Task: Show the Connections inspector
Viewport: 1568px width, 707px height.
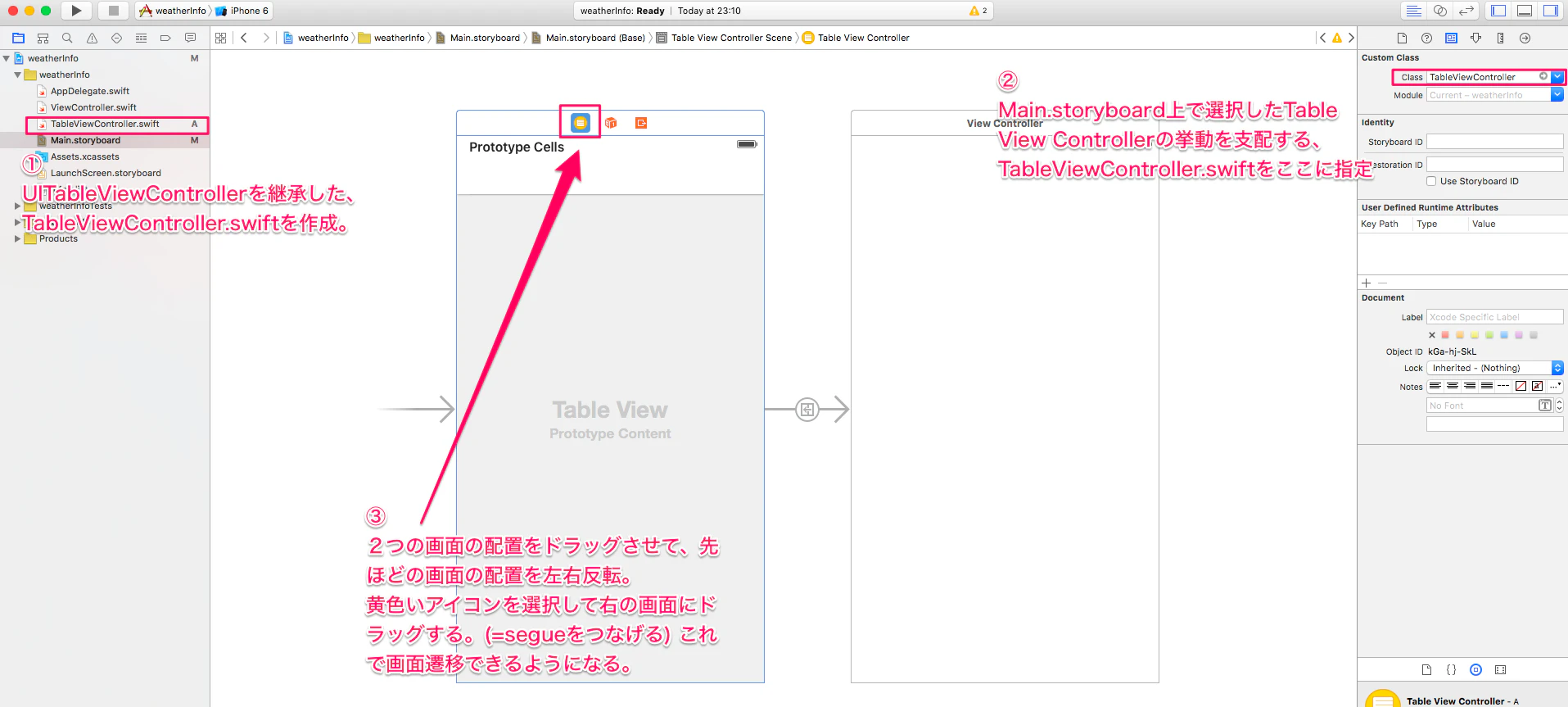Action: (x=1525, y=38)
